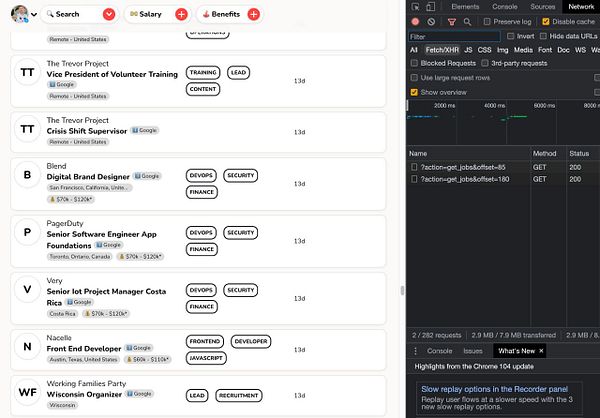600x418 pixels.
Task: Click the Nacelle N logo
Action: [x=27, y=347]
